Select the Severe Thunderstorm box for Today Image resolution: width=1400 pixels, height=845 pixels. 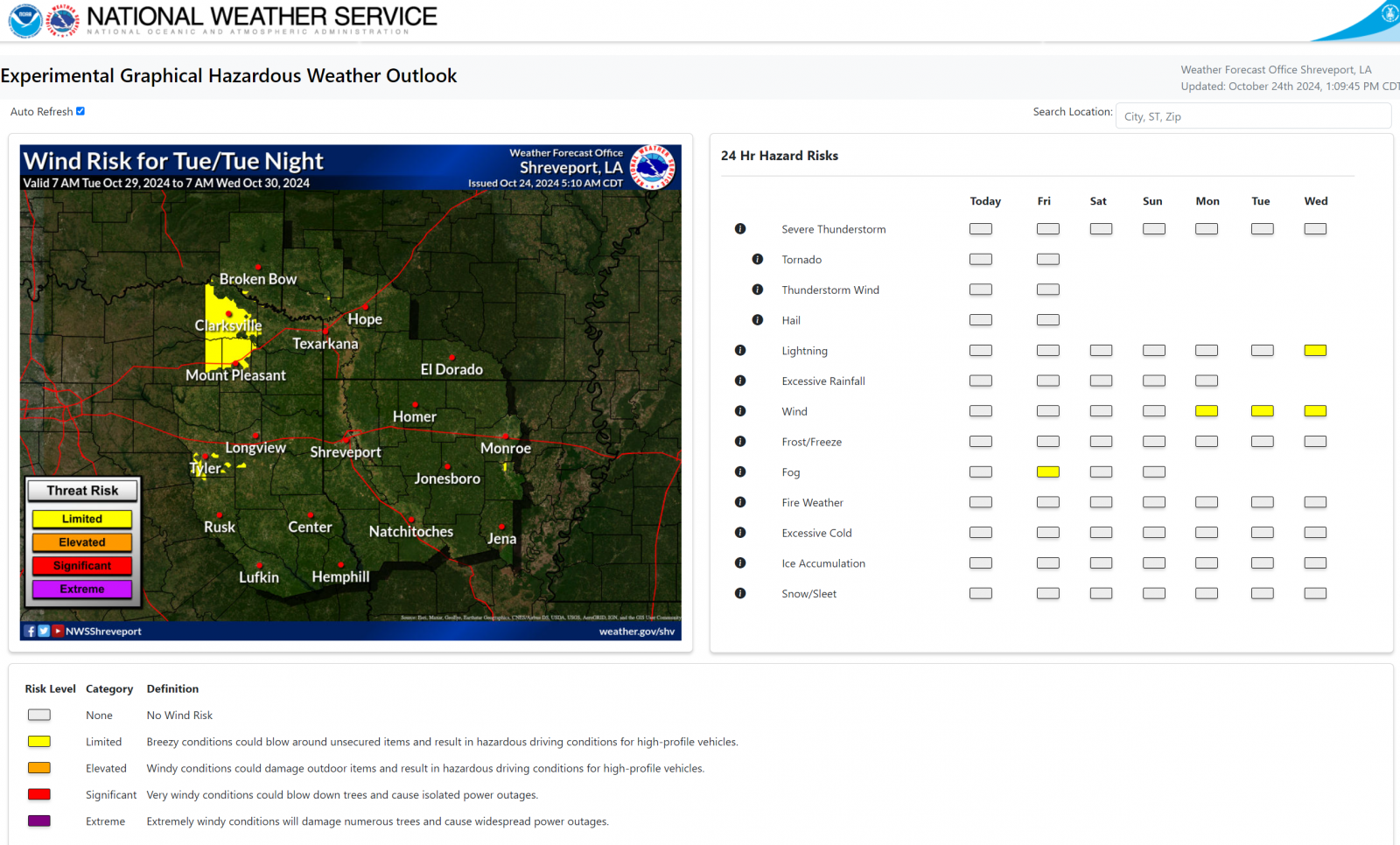[981, 228]
